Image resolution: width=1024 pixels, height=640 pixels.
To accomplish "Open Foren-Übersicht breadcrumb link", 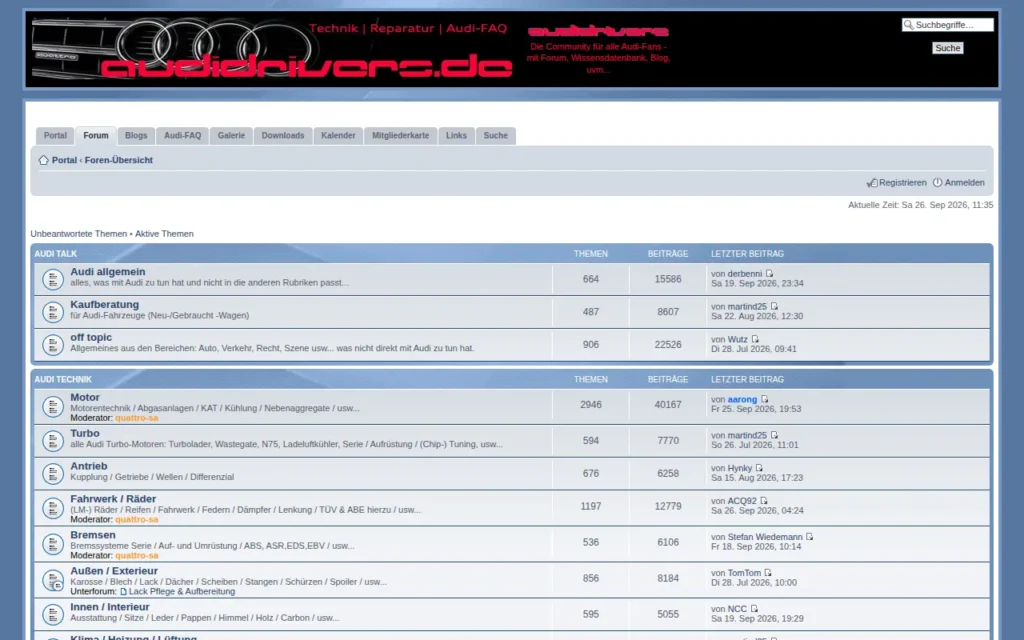I will coord(118,160).
